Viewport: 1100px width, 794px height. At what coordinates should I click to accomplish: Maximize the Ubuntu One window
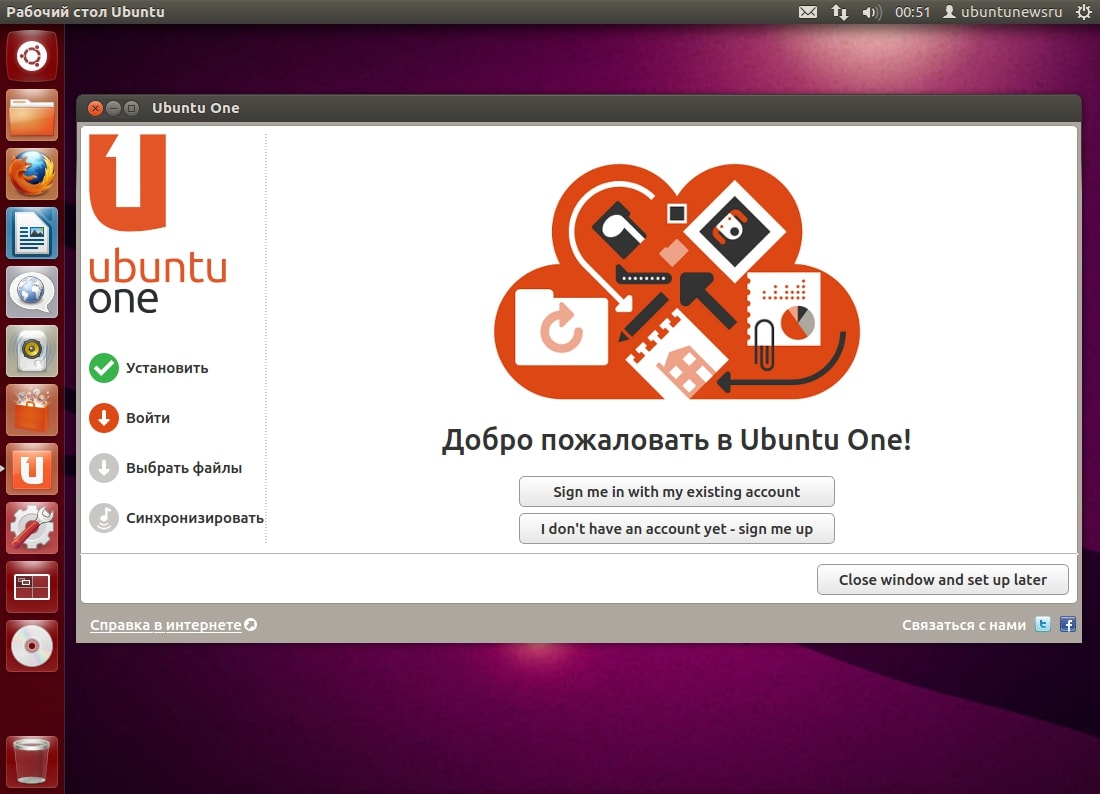click(131, 108)
